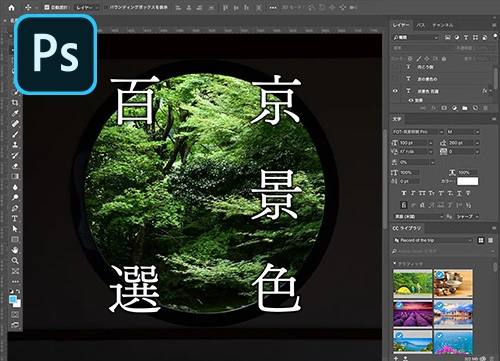Click lock all icon in Layers panel

pyautogui.click(x=444, y=59)
